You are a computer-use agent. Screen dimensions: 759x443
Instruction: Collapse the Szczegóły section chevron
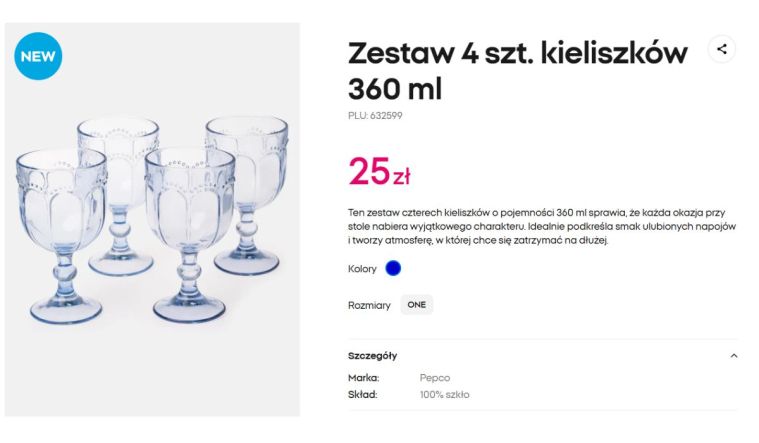coord(734,355)
